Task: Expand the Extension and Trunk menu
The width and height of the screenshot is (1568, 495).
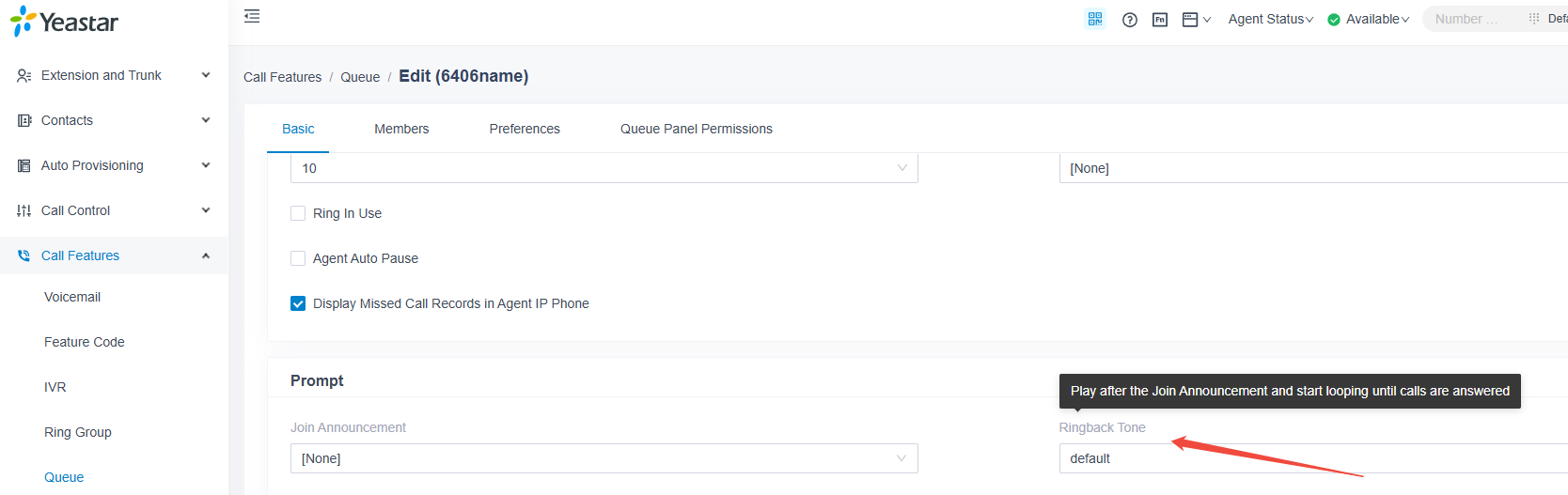Action: coord(114,75)
